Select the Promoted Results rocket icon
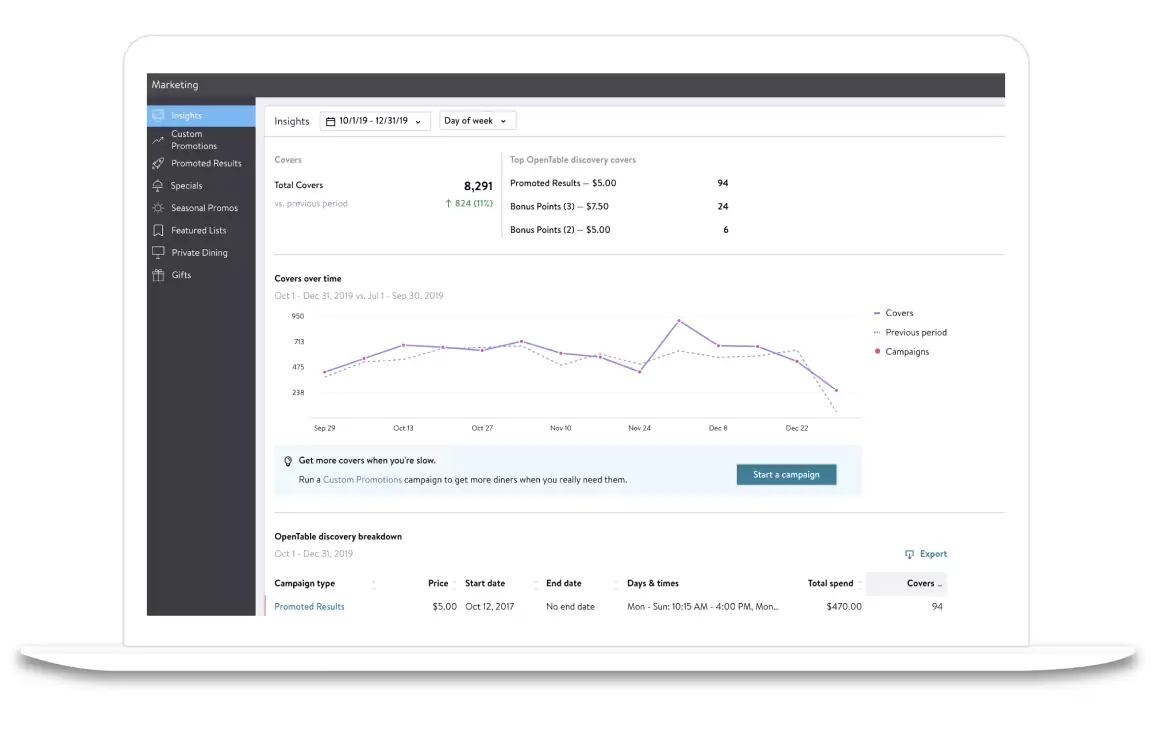The width and height of the screenshot is (1154, 732). [157, 163]
